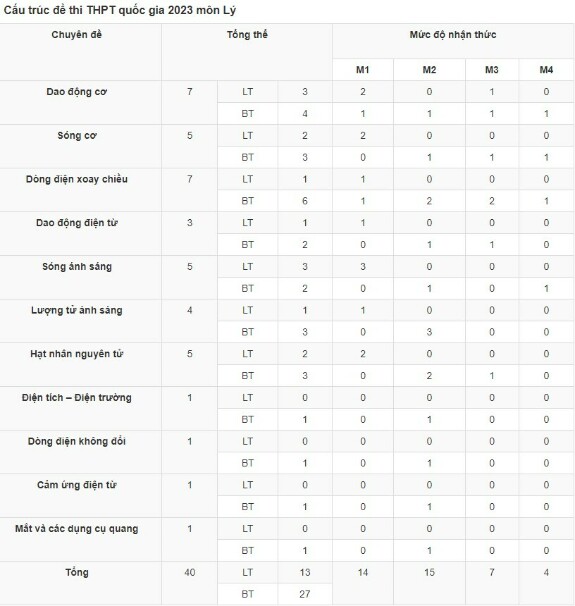Click the Sóng cơ row label

(77, 136)
